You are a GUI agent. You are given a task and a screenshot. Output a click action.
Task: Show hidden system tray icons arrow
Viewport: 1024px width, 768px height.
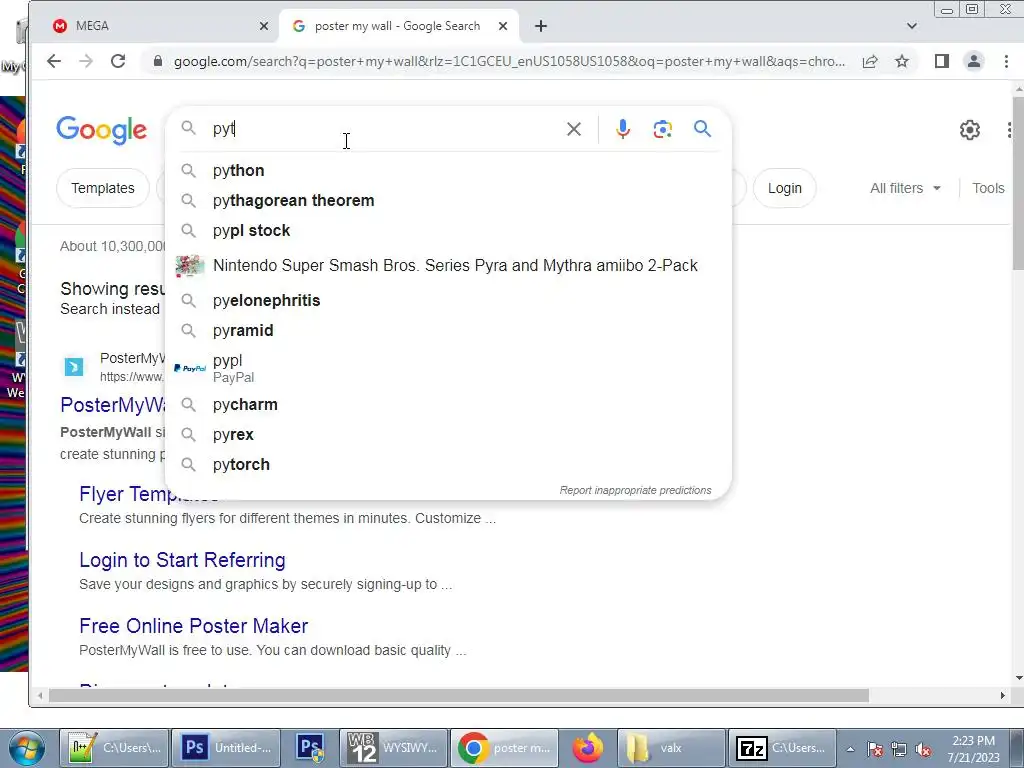pos(850,749)
